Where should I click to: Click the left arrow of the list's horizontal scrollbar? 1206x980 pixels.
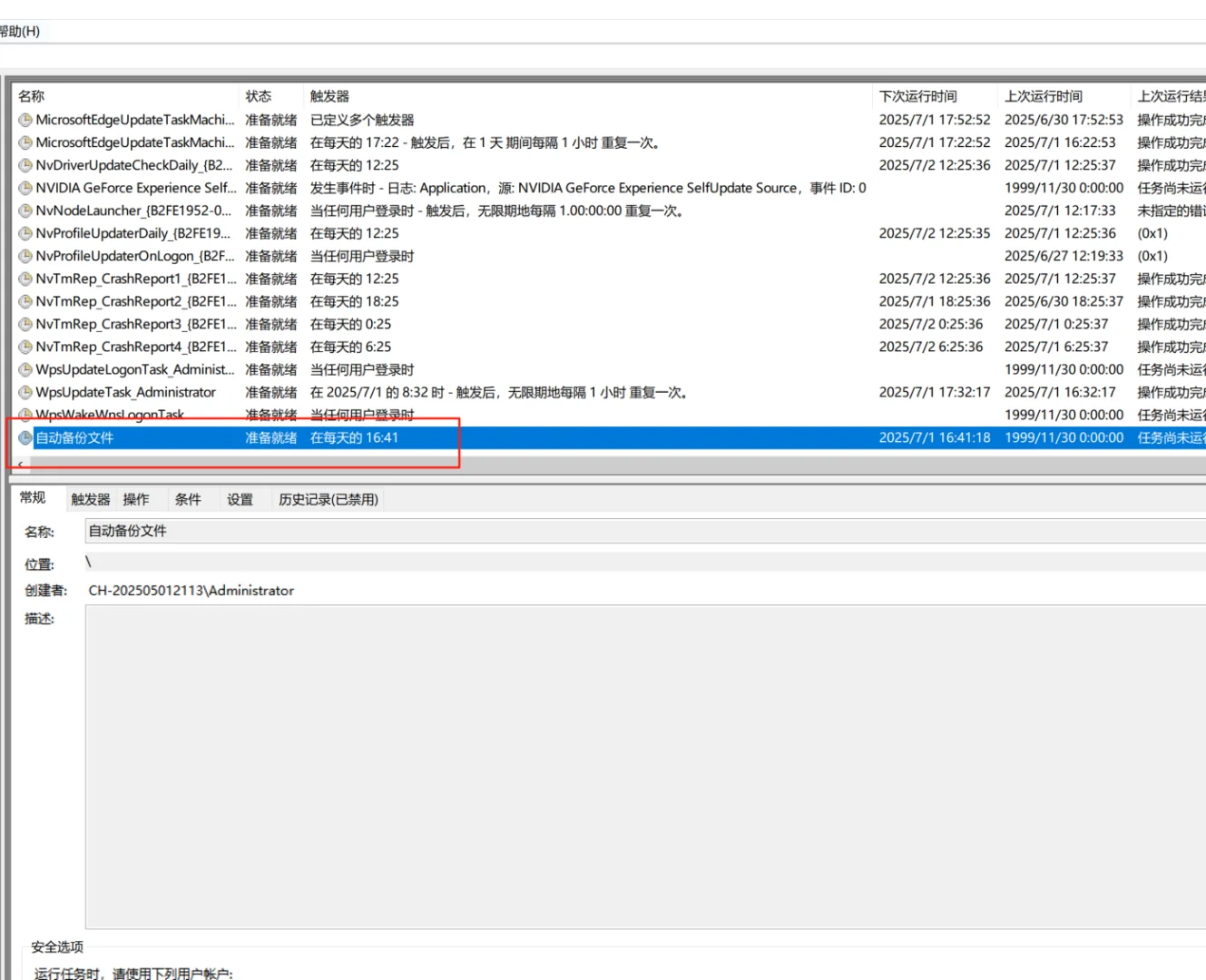(21, 464)
